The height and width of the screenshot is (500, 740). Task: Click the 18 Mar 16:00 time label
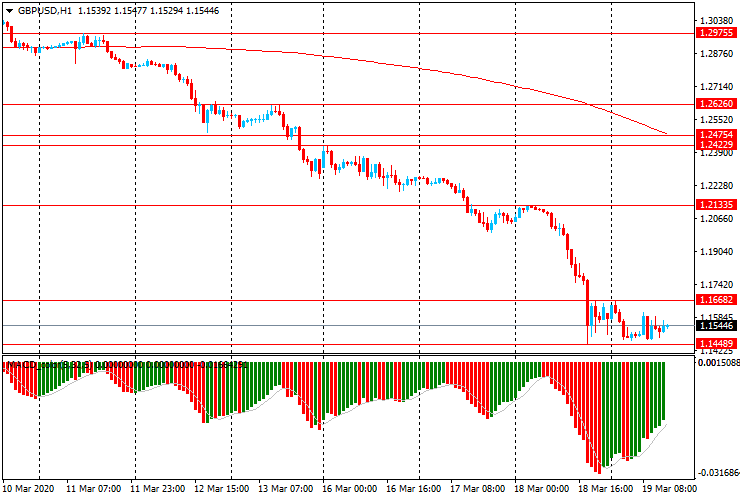click(x=608, y=489)
